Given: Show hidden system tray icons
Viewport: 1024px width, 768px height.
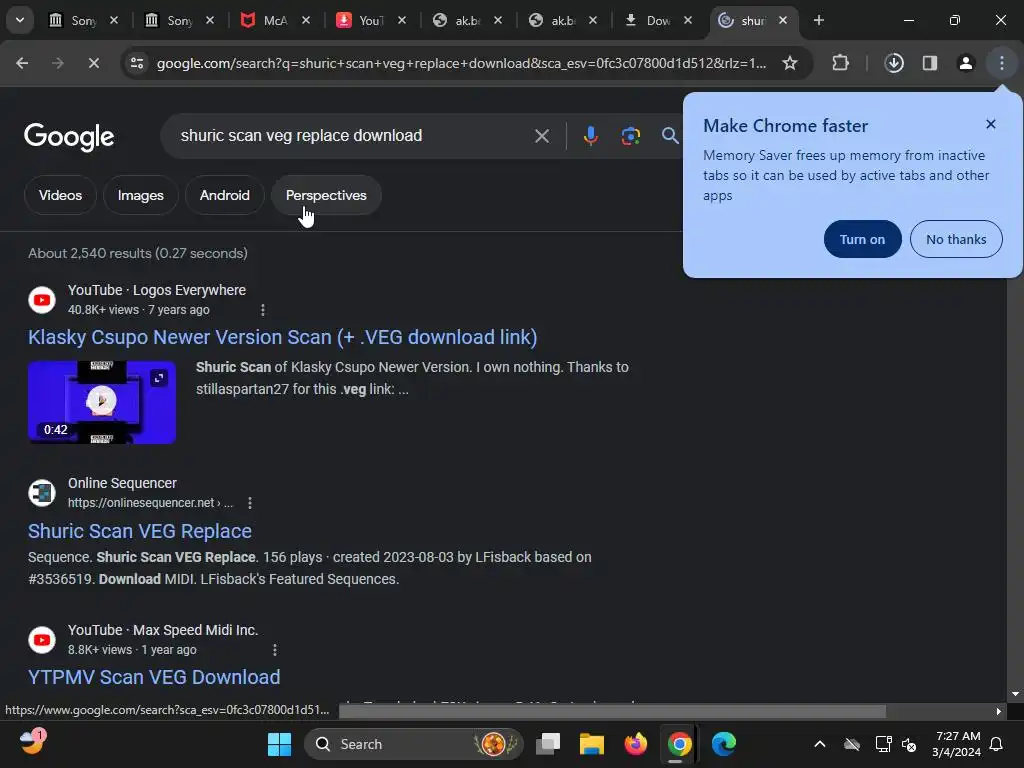Looking at the screenshot, I should 820,744.
